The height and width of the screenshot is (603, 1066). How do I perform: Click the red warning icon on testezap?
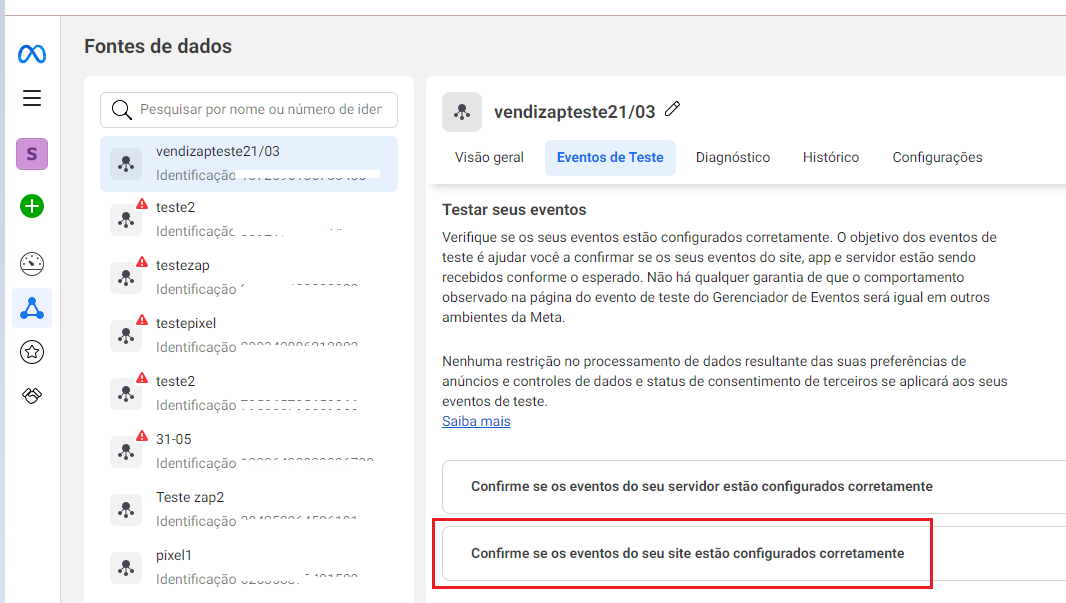coord(142,262)
